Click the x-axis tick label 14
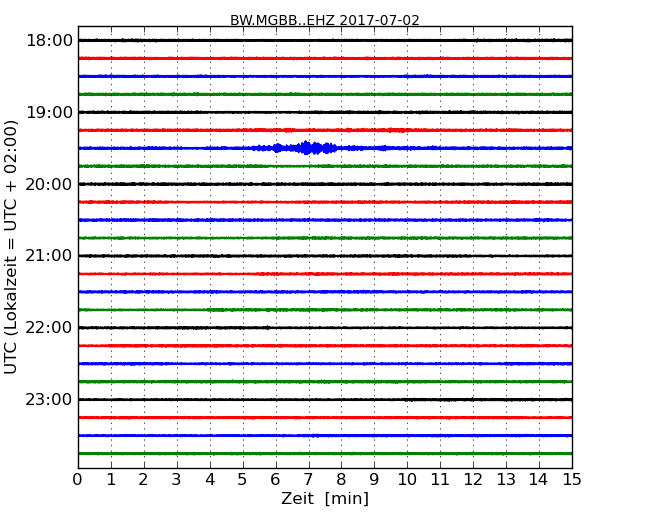The width and height of the screenshot is (650, 520). coord(538,480)
